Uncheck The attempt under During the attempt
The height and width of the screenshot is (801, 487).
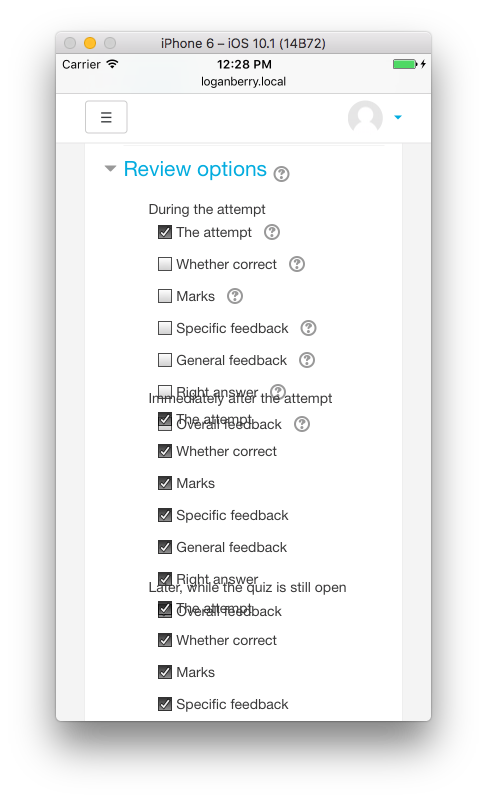[165, 232]
